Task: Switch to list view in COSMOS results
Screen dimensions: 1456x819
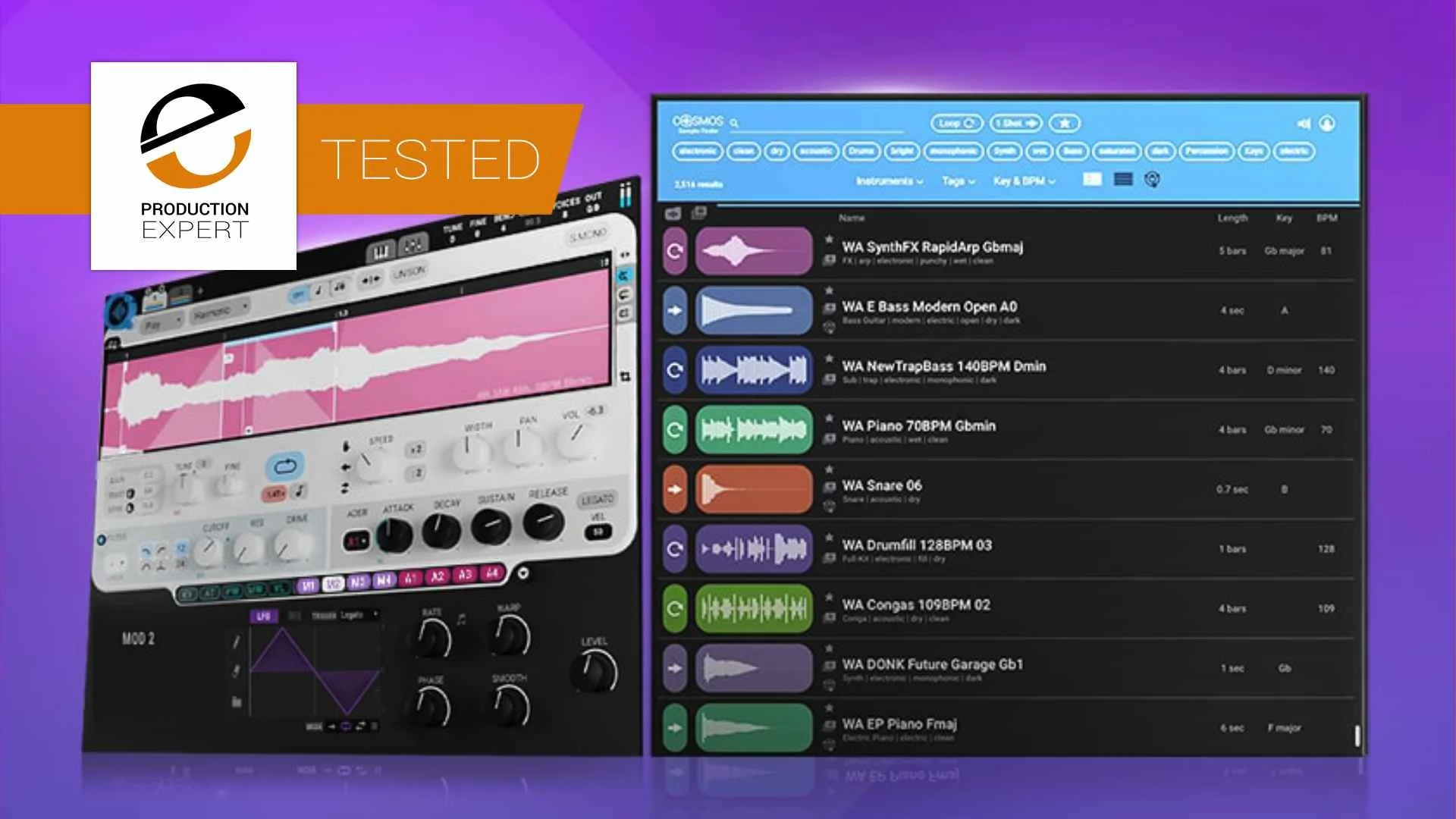Action: click(x=1124, y=180)
